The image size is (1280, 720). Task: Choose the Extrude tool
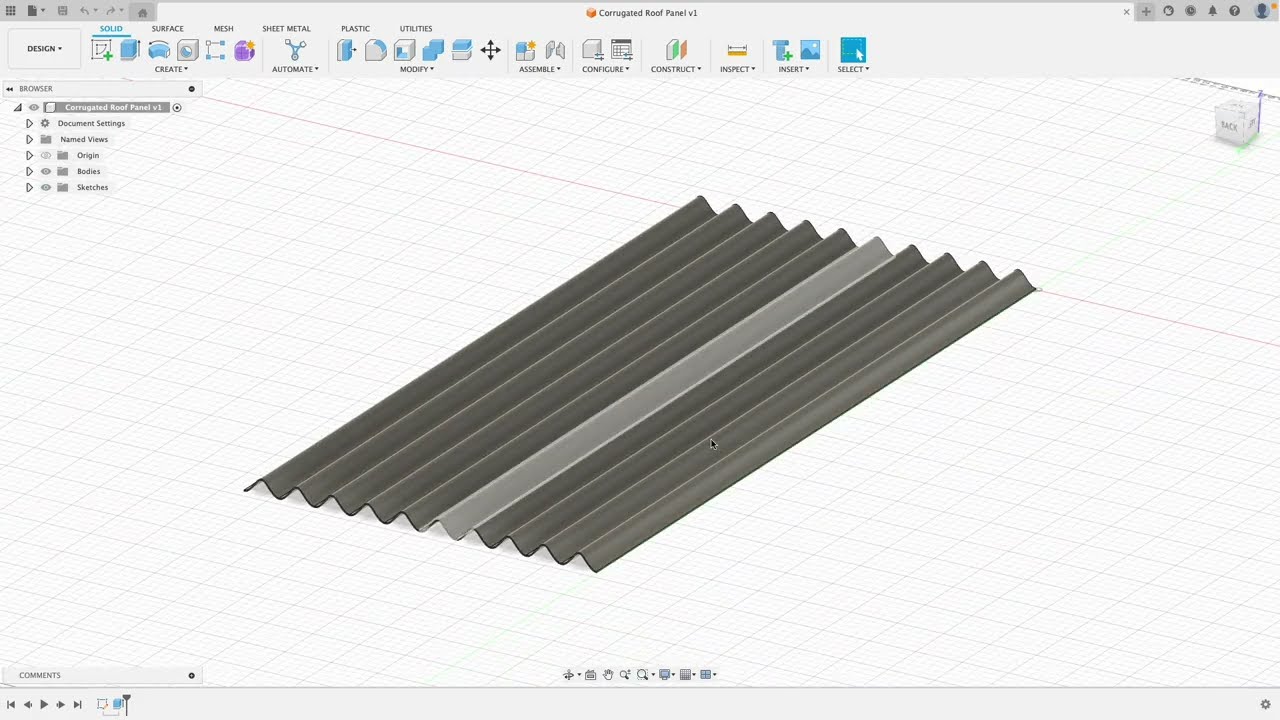click(x=130, y=50)
